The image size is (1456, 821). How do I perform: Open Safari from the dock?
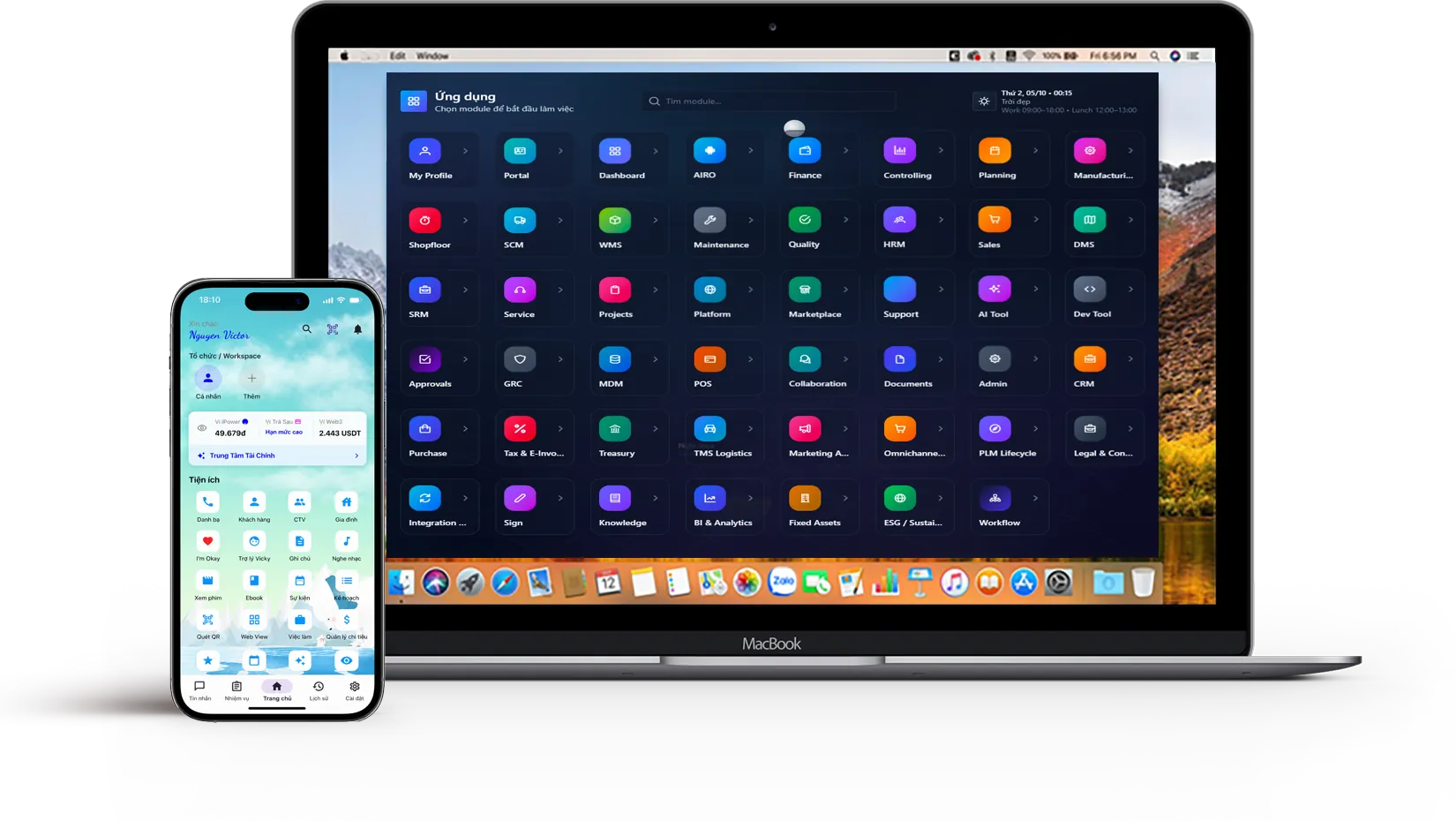click(505, 583)
